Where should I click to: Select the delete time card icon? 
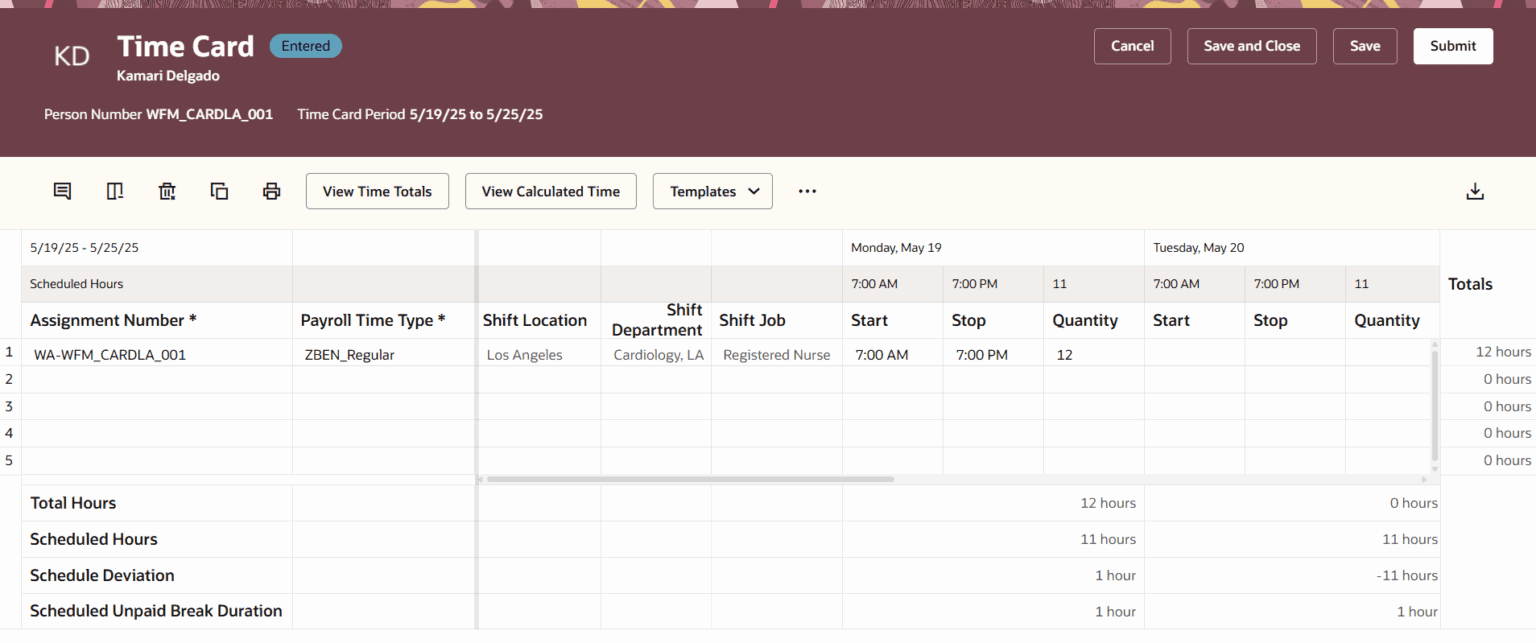(x=167, y=190)
